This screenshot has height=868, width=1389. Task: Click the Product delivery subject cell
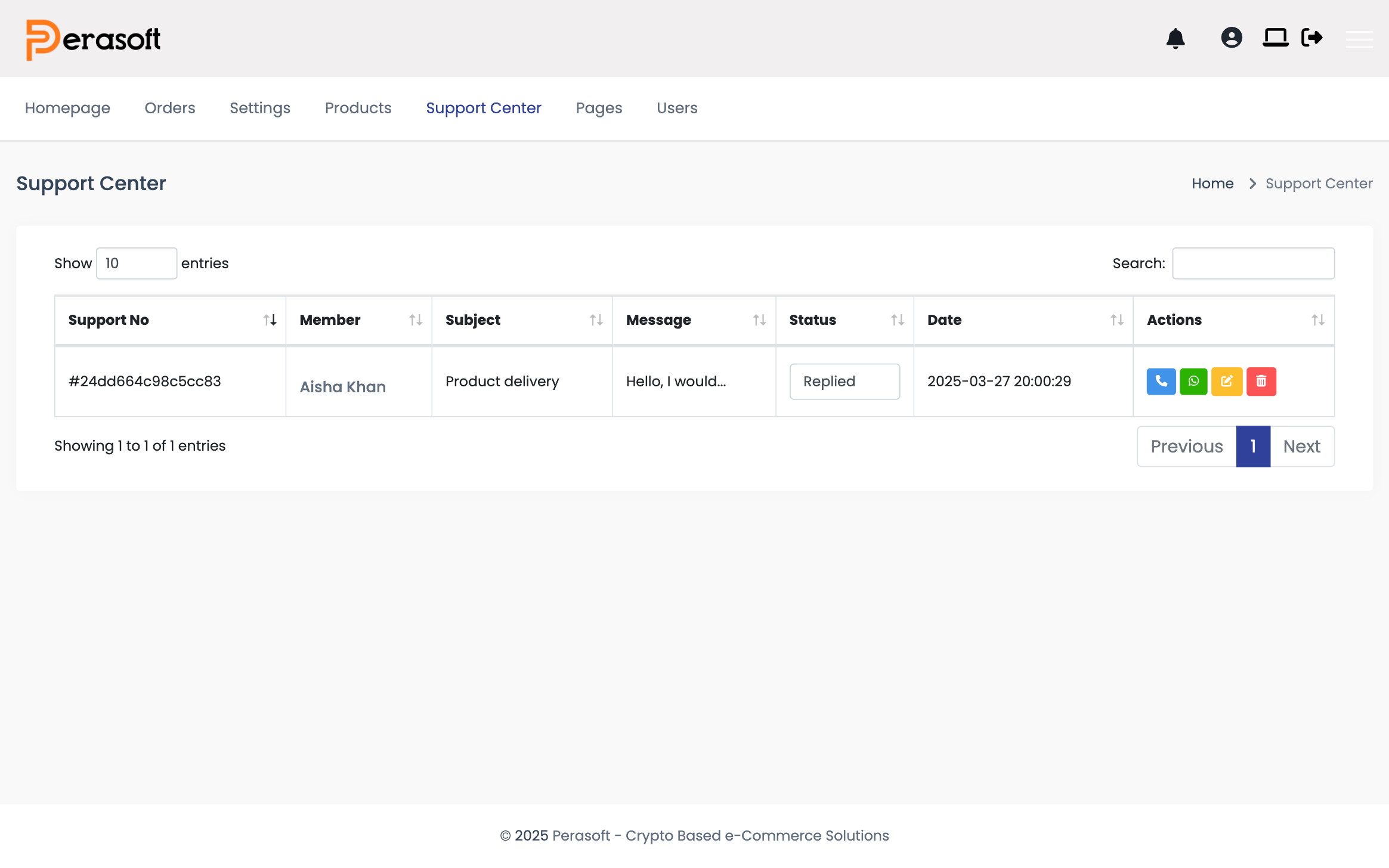[502, 382]
